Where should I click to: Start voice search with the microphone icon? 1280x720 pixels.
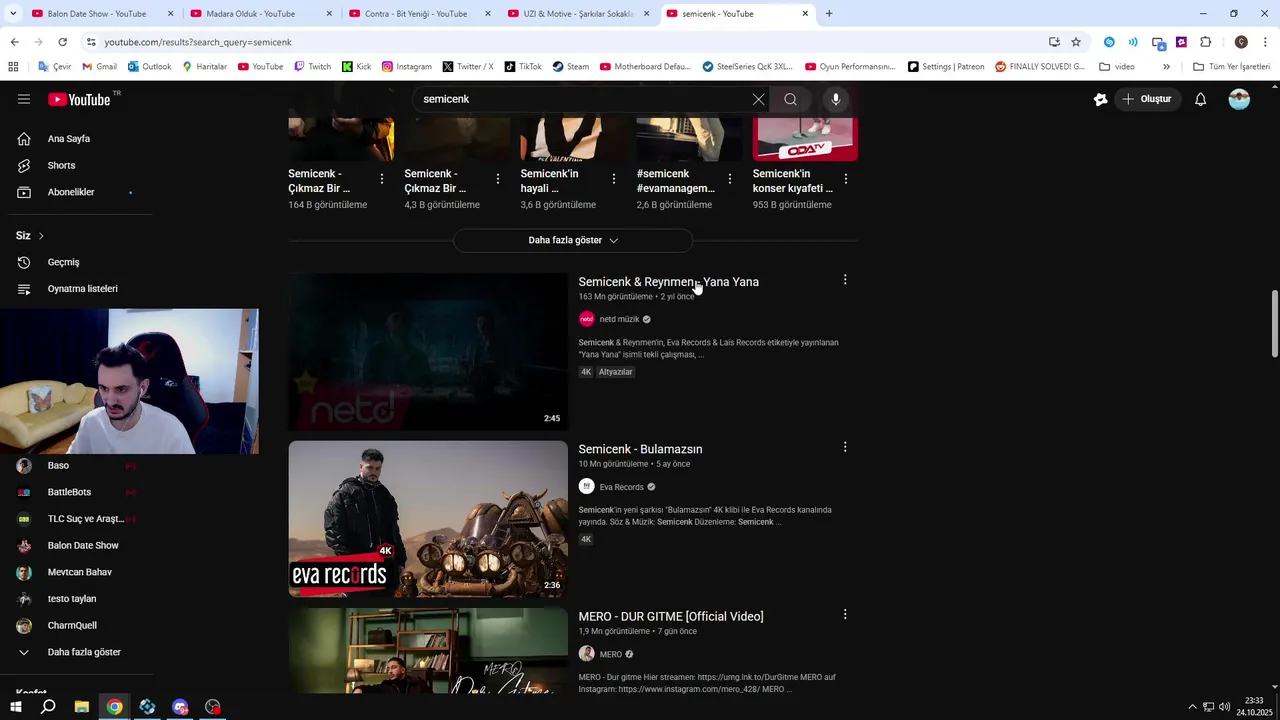coord(836,99)
